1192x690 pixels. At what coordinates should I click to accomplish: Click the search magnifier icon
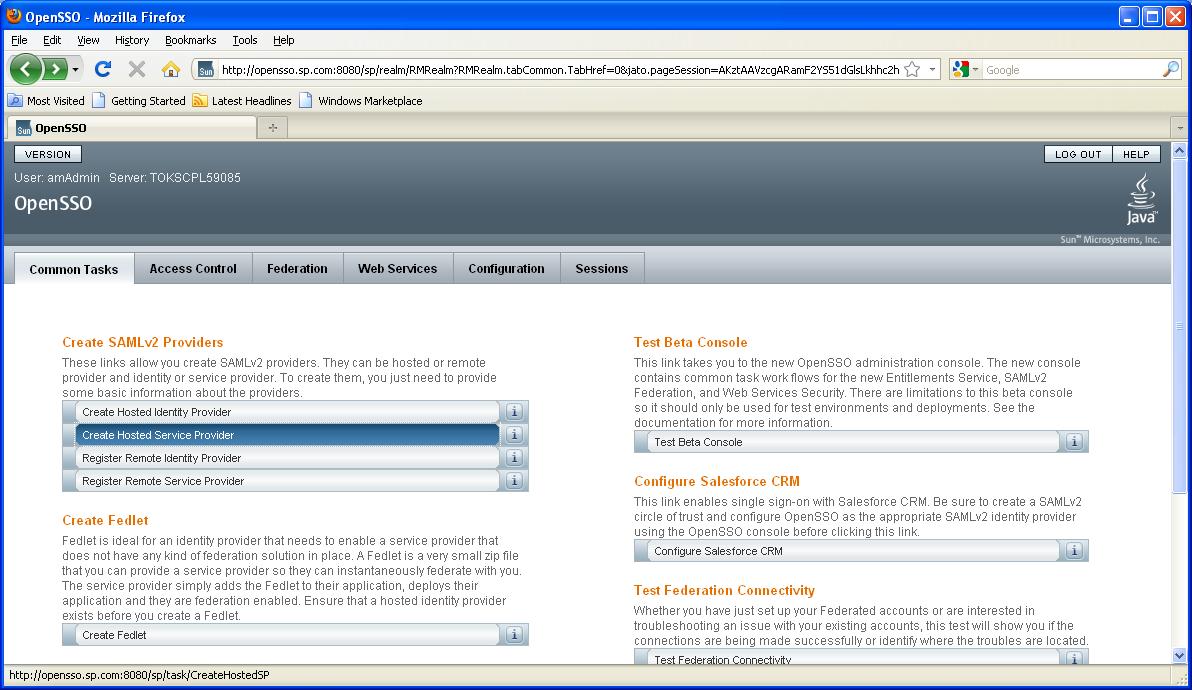click(x=1171, y=70)
